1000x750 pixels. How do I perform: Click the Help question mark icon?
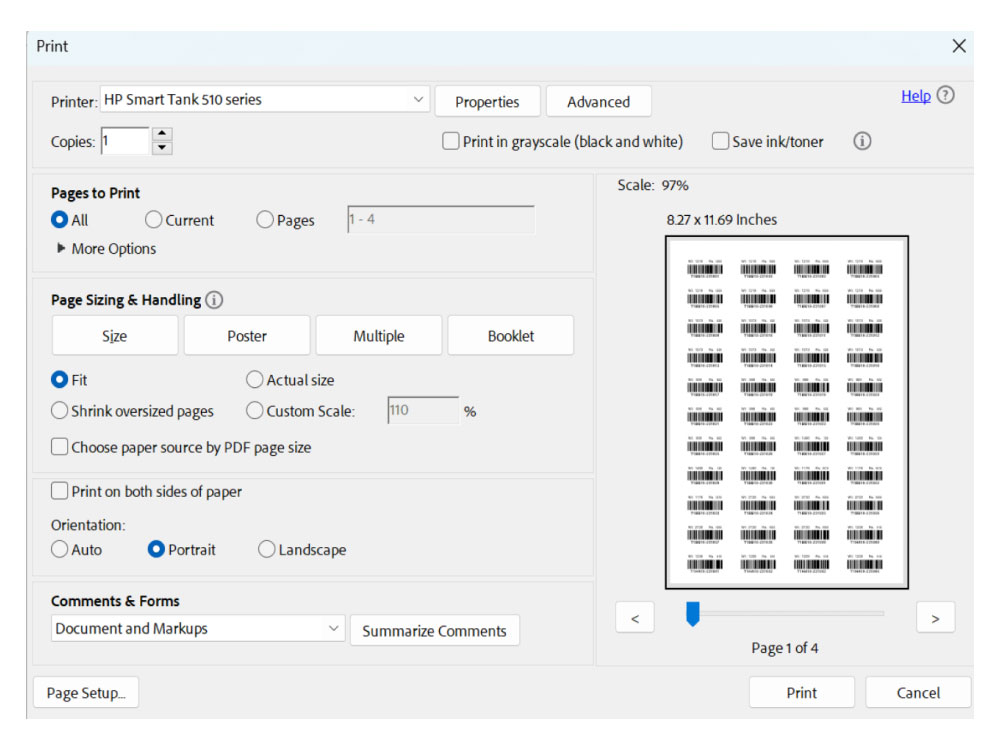pos(945,95)
